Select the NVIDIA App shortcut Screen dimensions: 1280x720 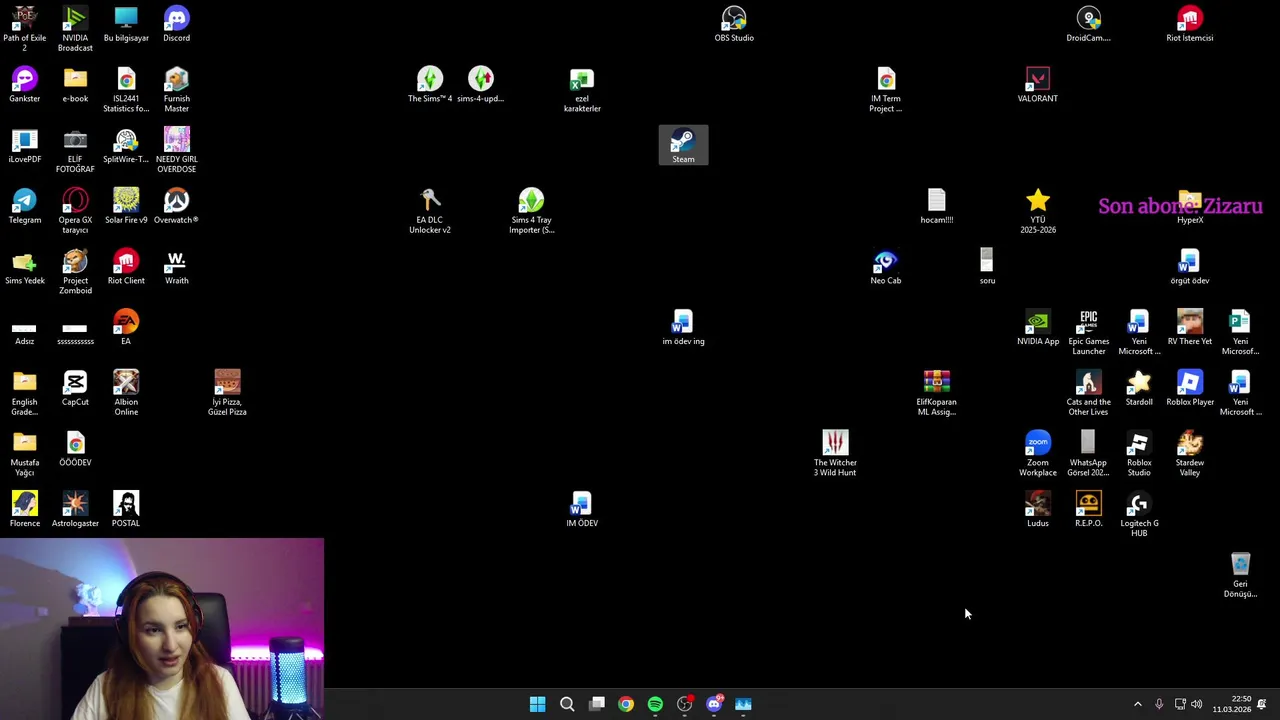point(1037,328)
